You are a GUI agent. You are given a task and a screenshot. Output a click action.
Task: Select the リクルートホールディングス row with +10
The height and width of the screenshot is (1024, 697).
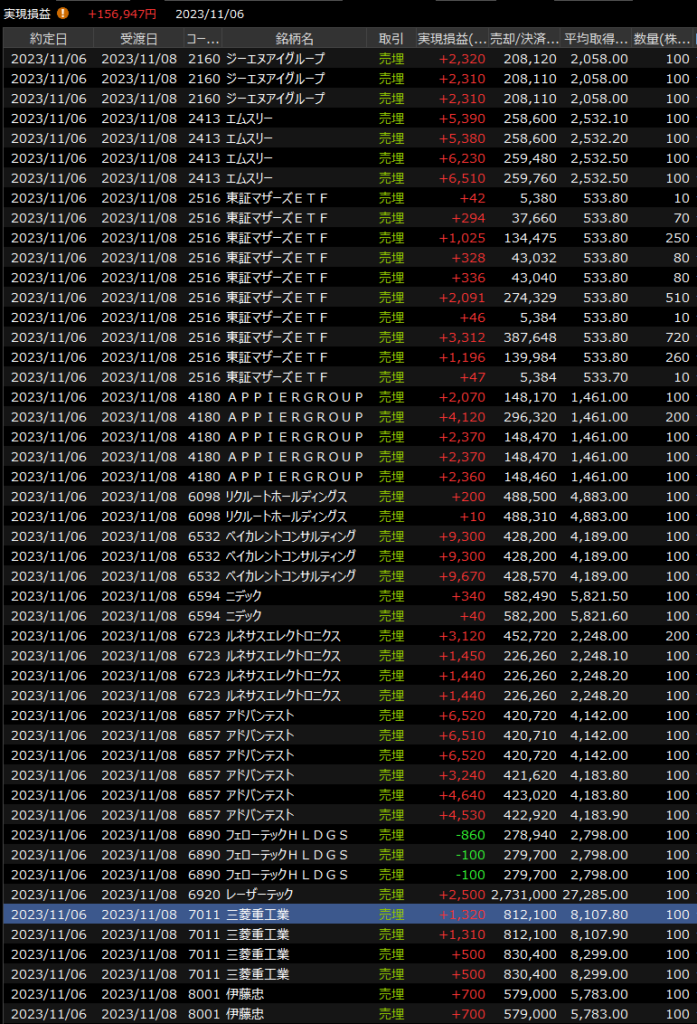pos(348,516)
